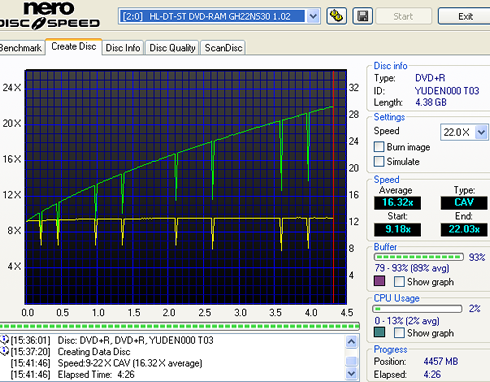Open the drive selection dropdown
The image size is (490, 382).
pos(313,16)
